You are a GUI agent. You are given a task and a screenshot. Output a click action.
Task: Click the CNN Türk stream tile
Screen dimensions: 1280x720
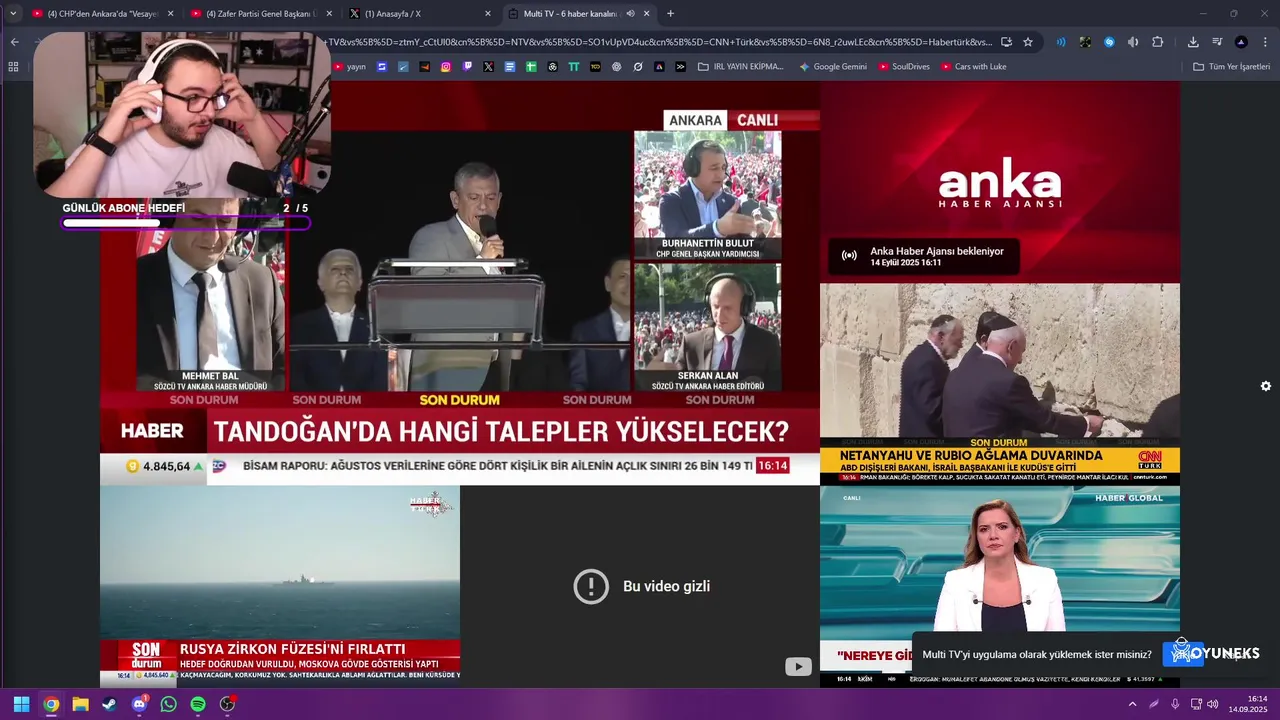click(x=1000, y=384)
